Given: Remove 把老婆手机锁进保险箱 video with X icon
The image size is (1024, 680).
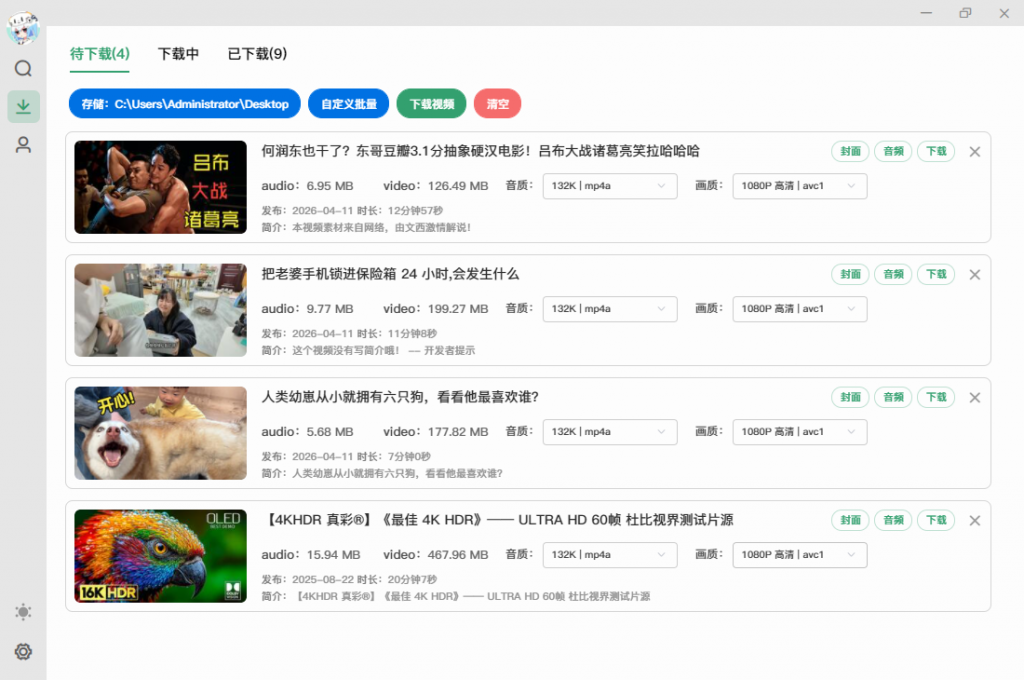Looking at the screenshot, I should click(x=975, y=275).
